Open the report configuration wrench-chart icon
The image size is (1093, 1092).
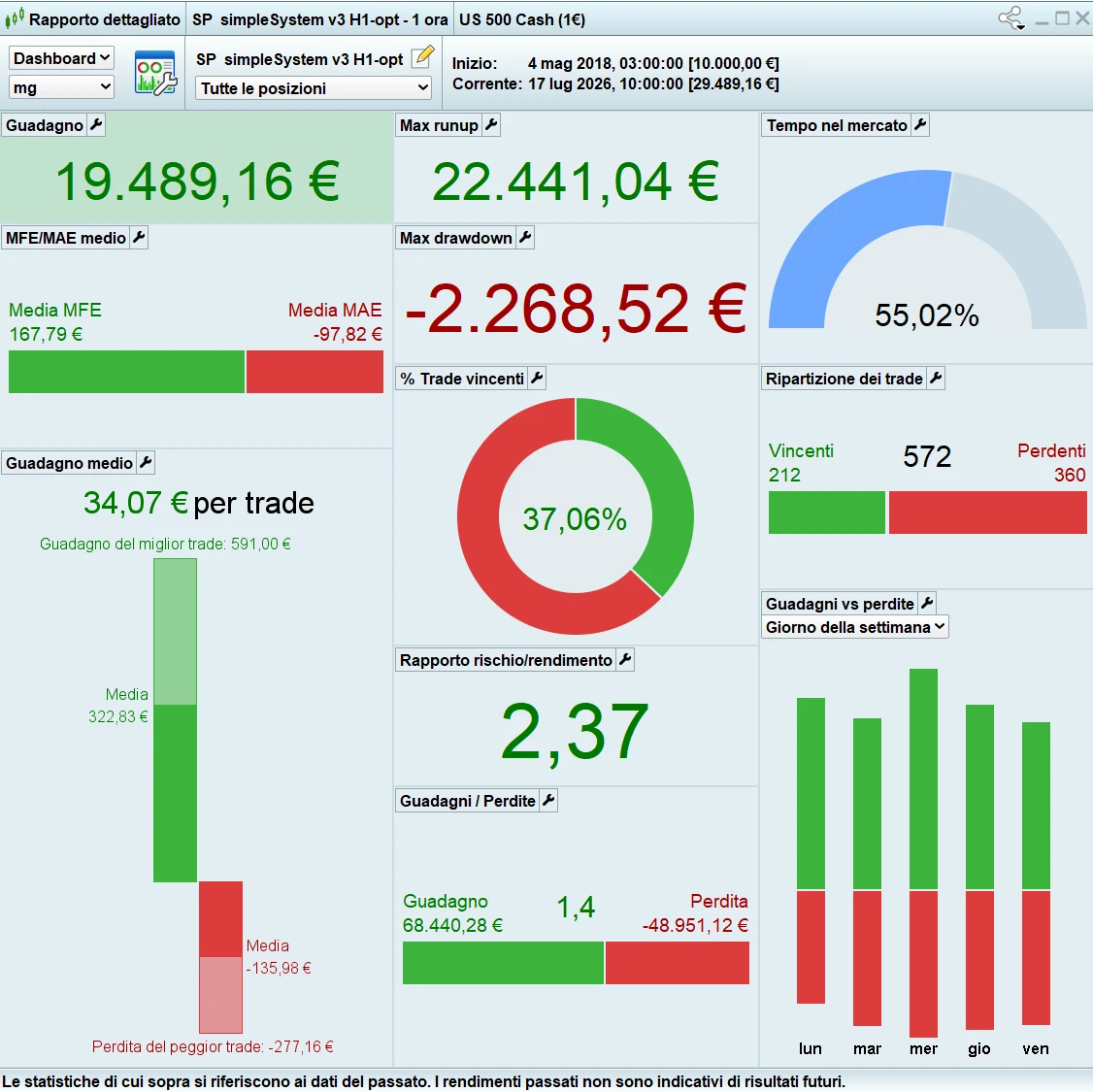click(155, 73)
